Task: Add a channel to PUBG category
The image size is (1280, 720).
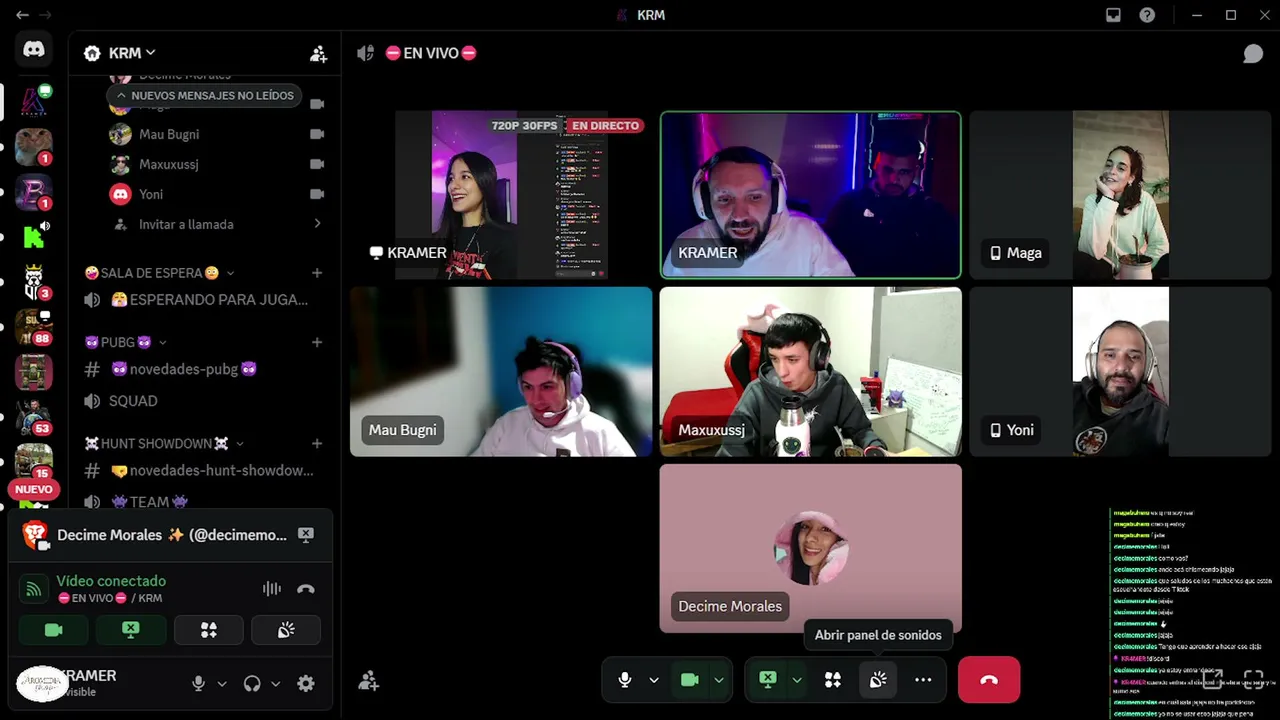Action: [317, 342]
